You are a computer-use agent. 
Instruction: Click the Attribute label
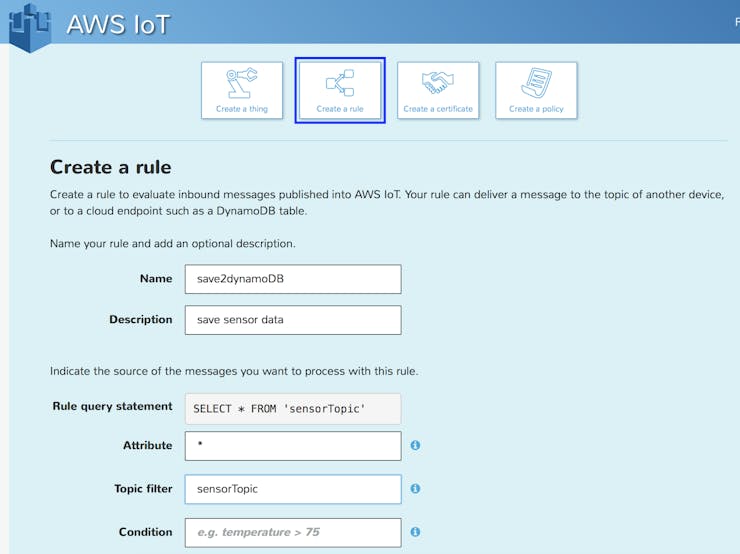147,445
